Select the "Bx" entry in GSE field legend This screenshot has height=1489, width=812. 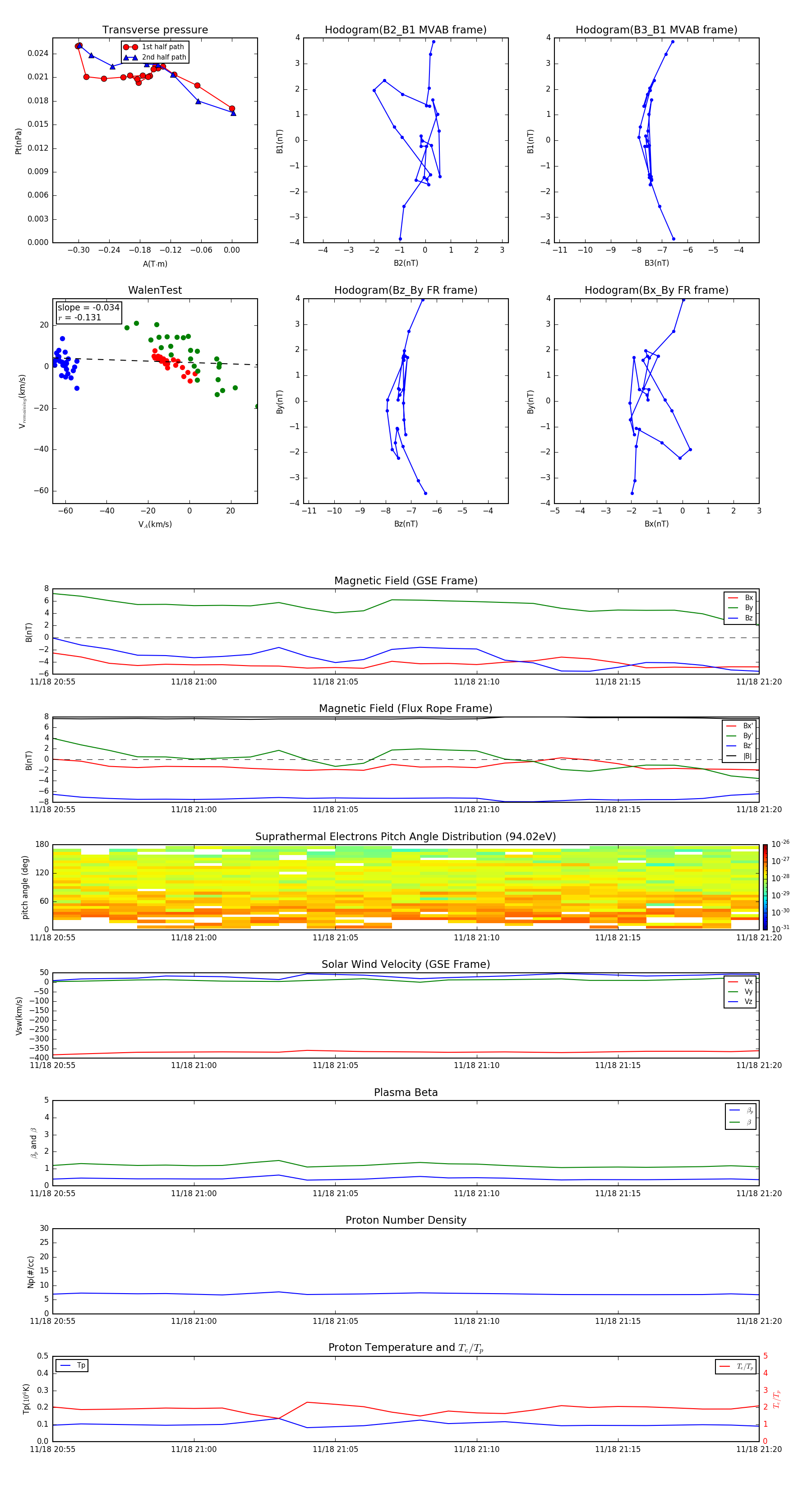click(x=740, y=598)
